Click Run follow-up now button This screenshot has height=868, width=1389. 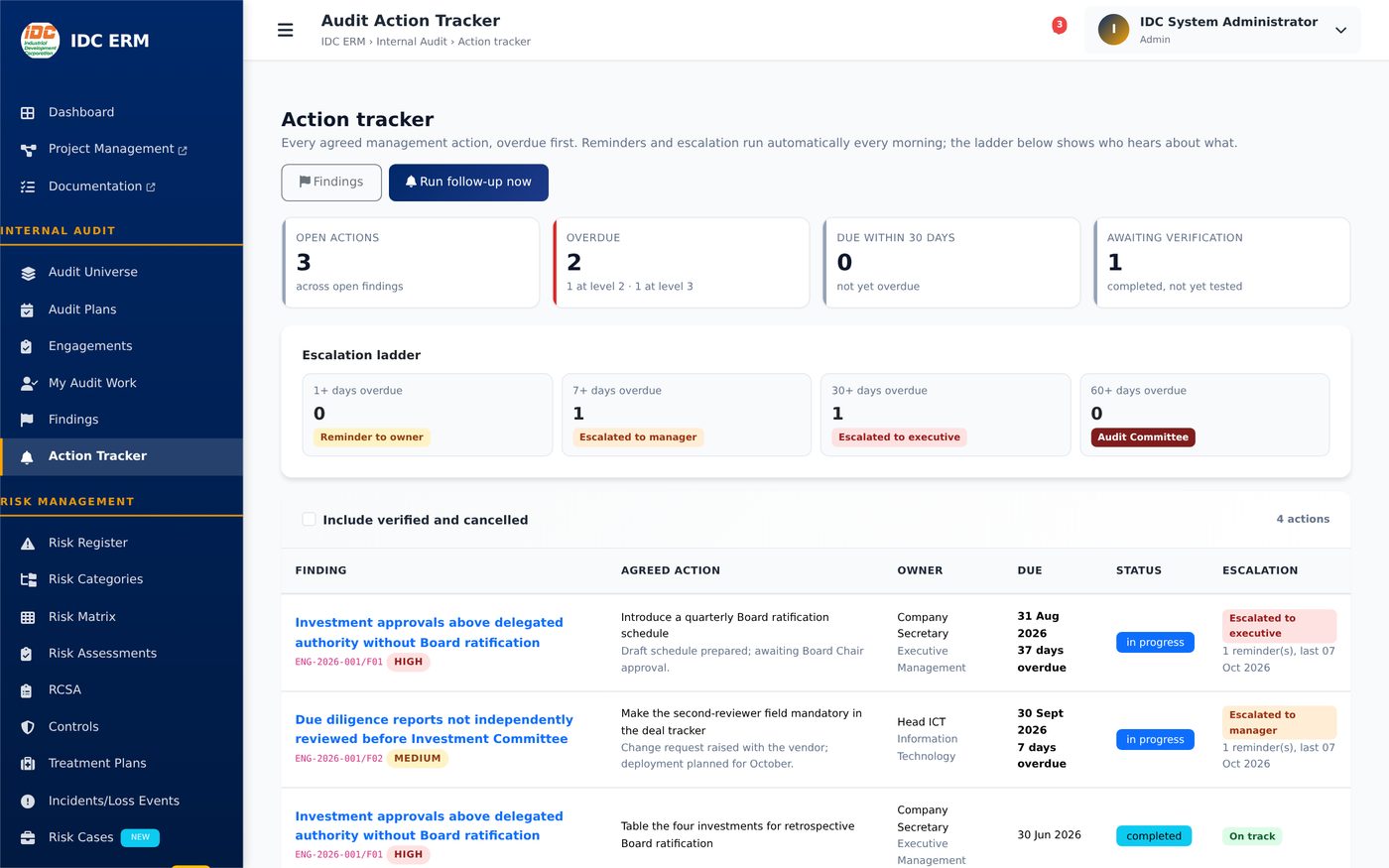(x=468, y=183)
